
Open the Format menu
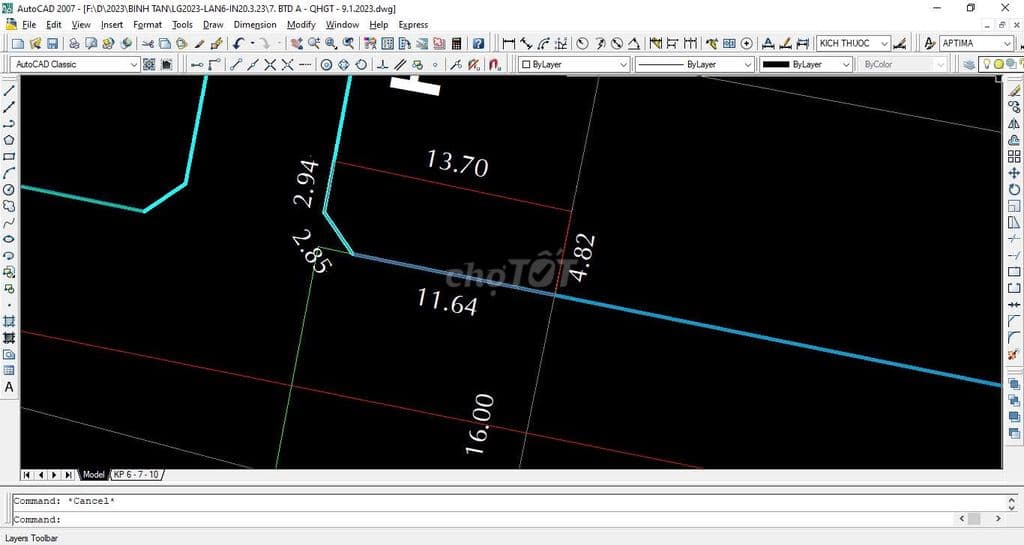tap(147, 25)
